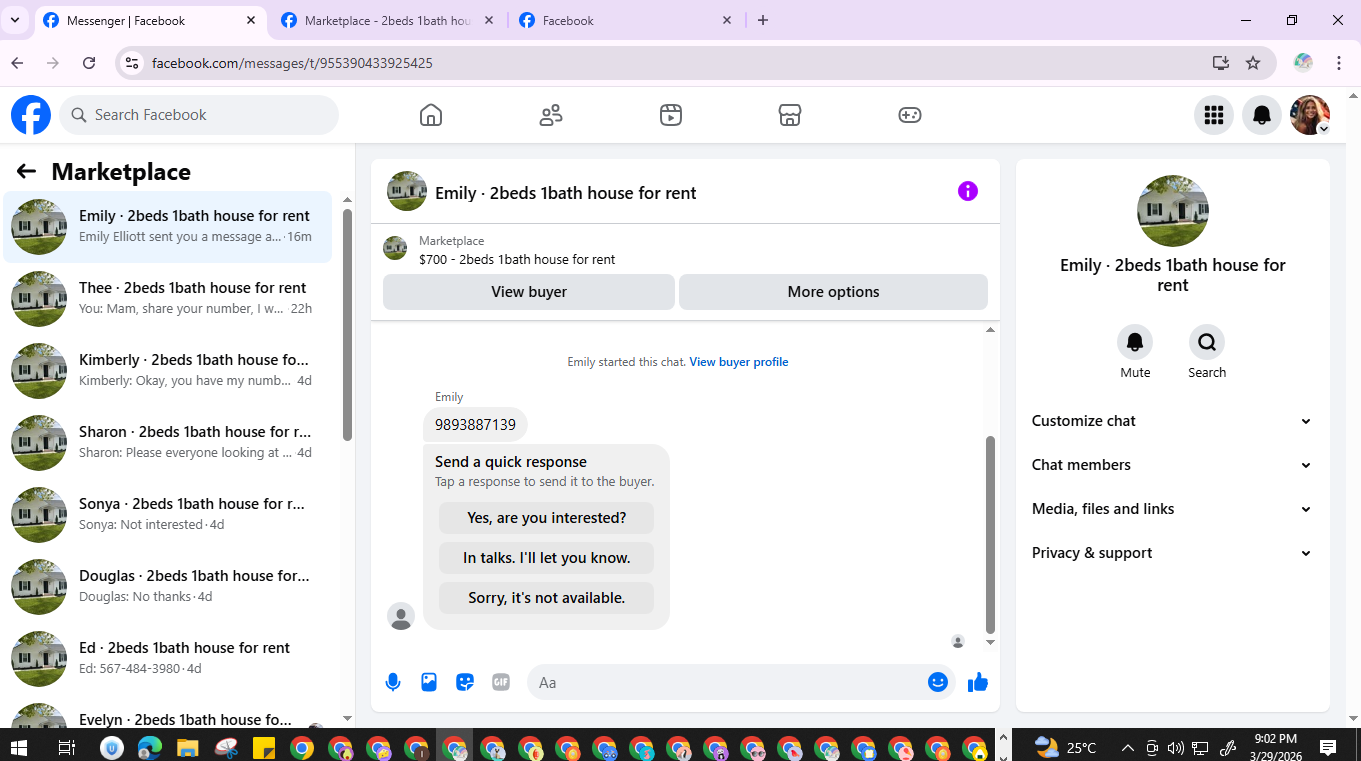Attach a file with the image icon
1361x761 pixels.
pos(429,682)
